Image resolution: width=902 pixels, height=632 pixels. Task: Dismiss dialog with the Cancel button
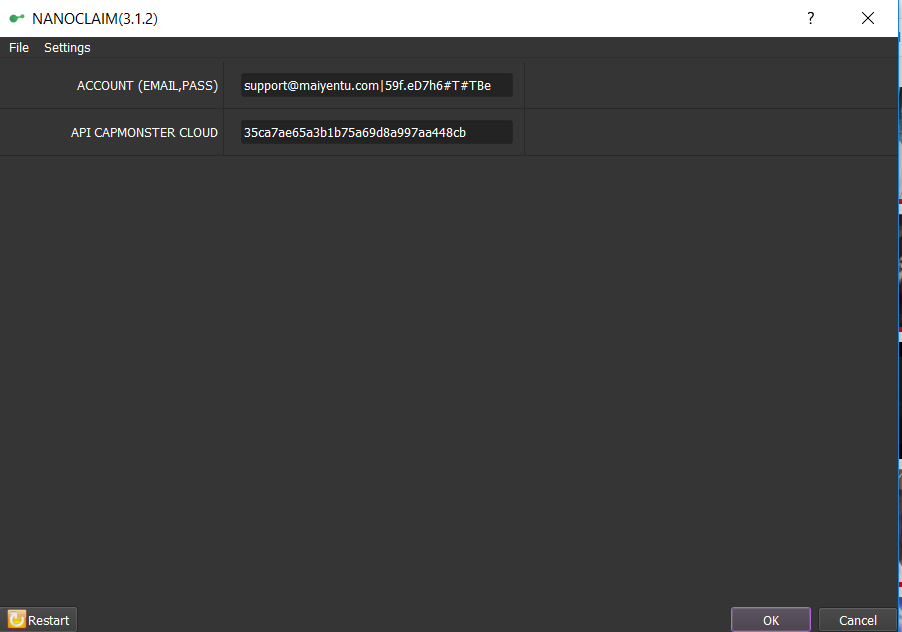coord(858,620)
